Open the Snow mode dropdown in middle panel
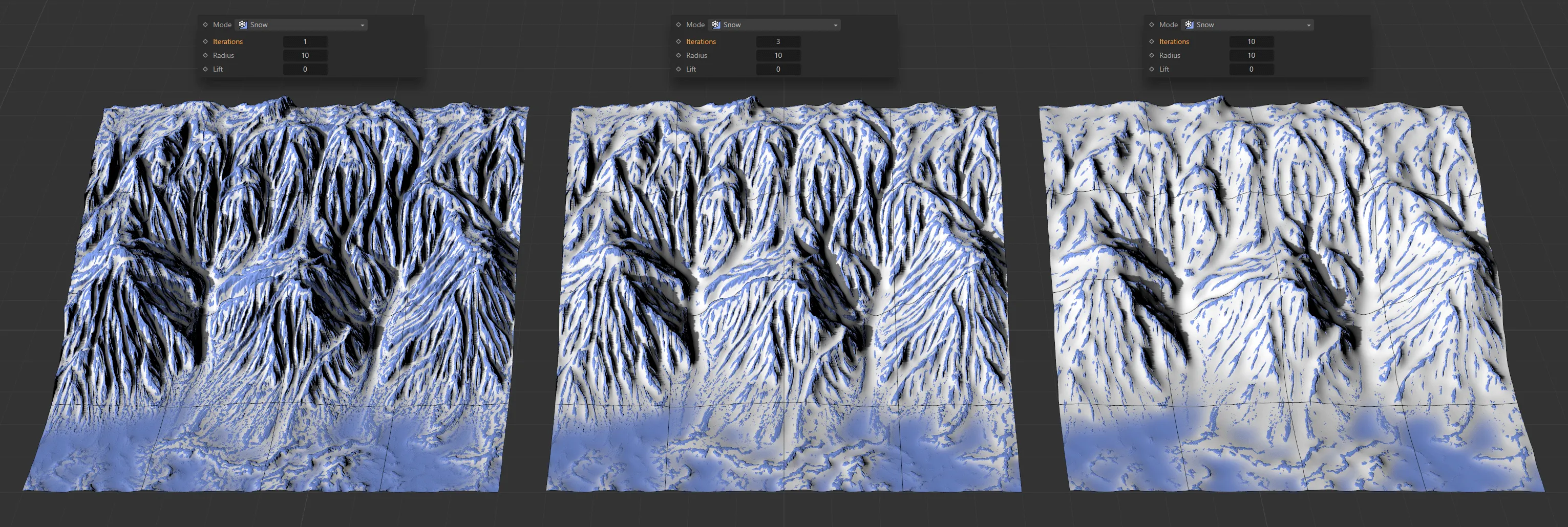Viewport: 1568px width, 527px height. pyautogui.click(x=836, y=25)
